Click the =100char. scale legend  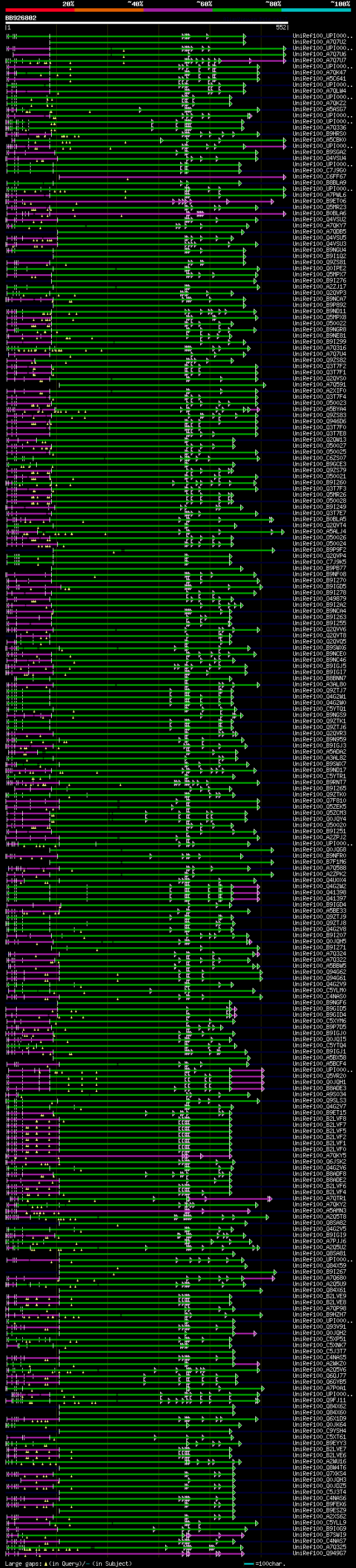click(x=265, y=1564)
